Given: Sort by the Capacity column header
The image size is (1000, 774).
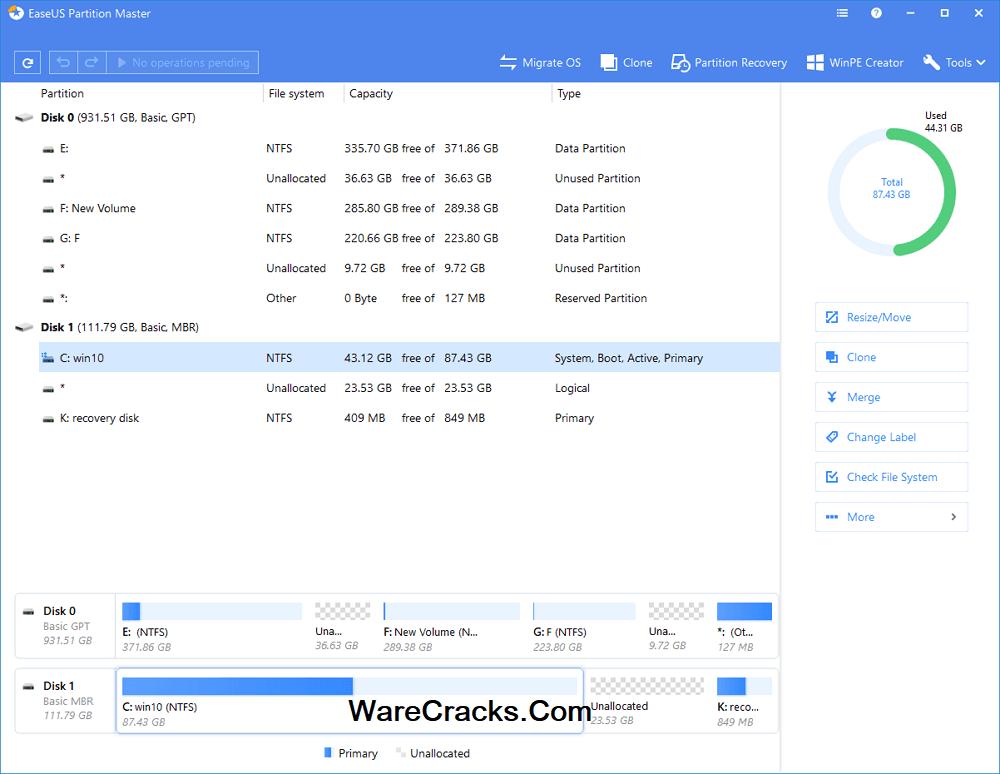Looking at the screenshot, I should [x=371, y=94].
